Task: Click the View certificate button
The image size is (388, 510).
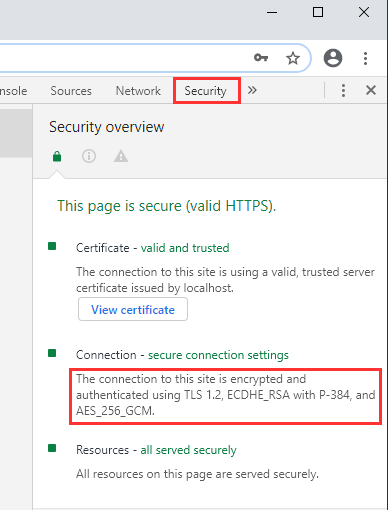Action: 133,309
